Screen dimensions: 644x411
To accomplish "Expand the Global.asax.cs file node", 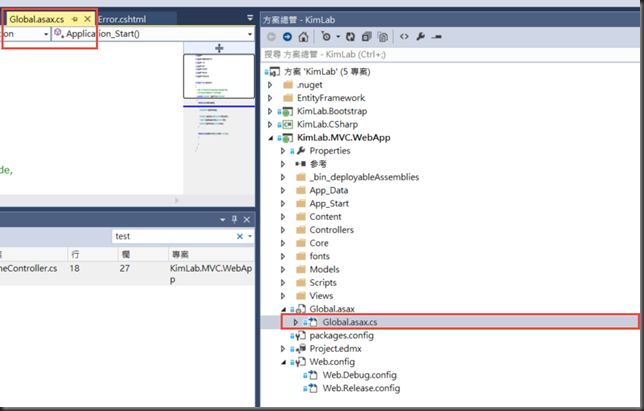I will point(296,322).
